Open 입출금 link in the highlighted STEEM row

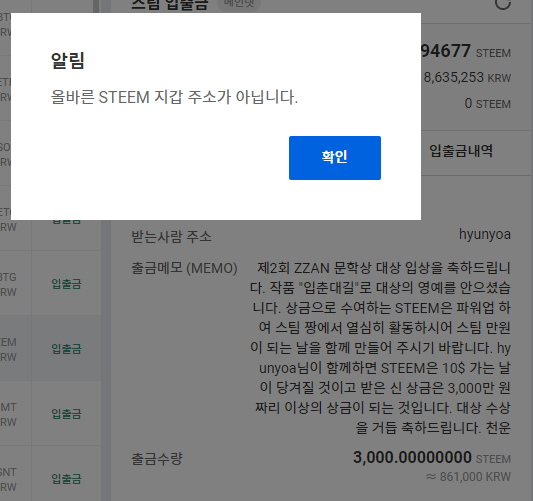pyautogui.click(x=66, y=349)
